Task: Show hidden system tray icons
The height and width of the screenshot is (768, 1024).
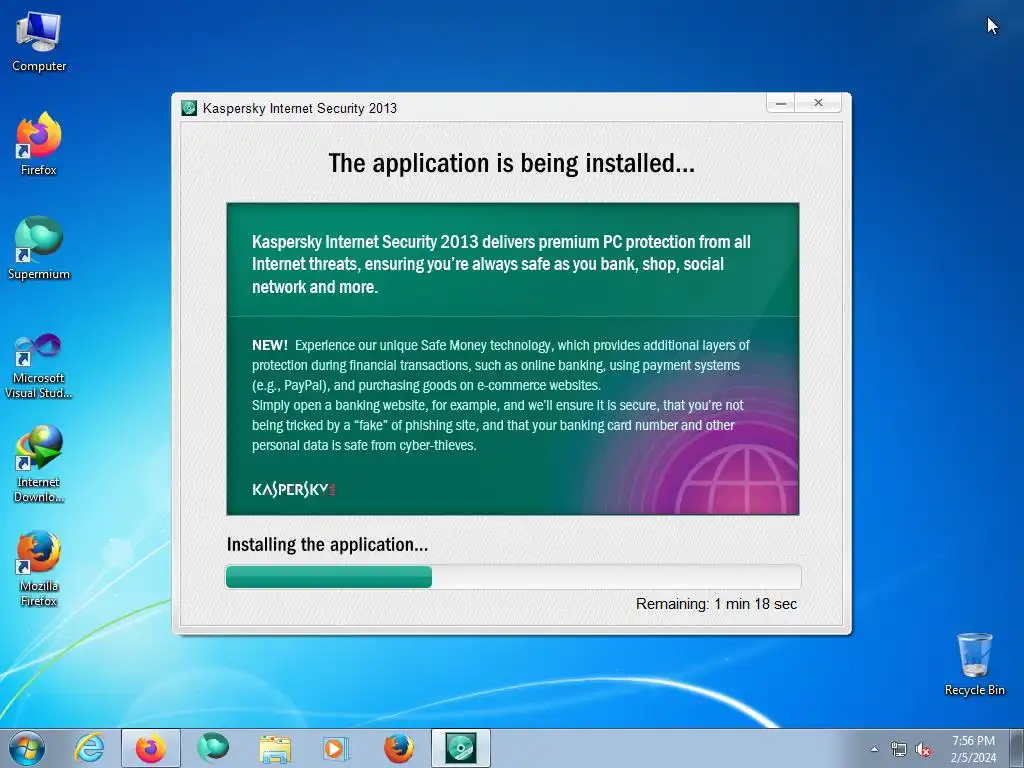Action: pos(874,749)
